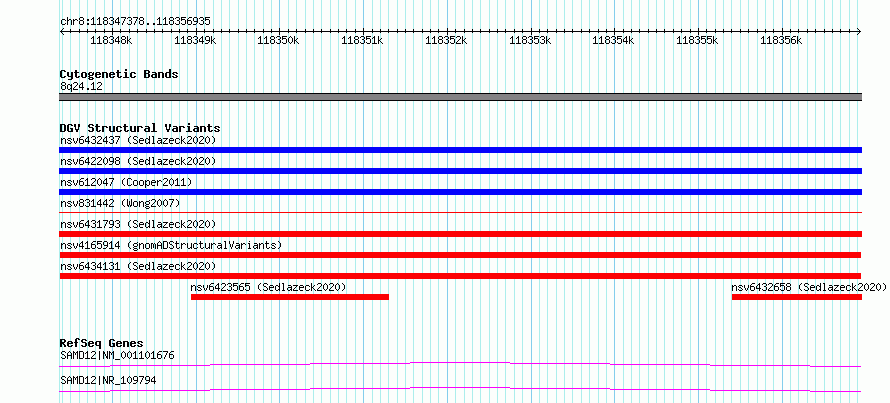
Task: Click the Cytogenetic Bands track heading
Action: coord(119,74)
